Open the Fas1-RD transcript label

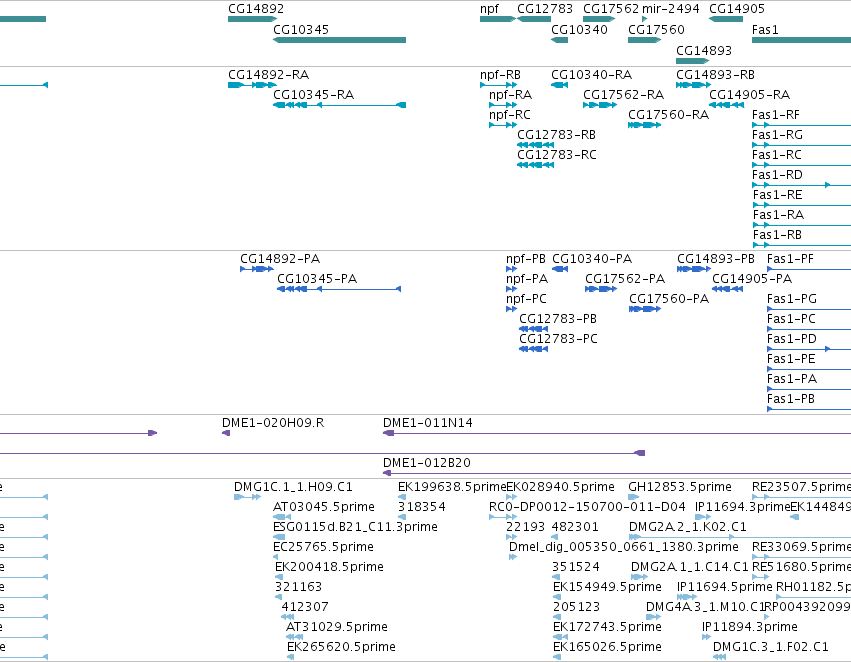777,175
